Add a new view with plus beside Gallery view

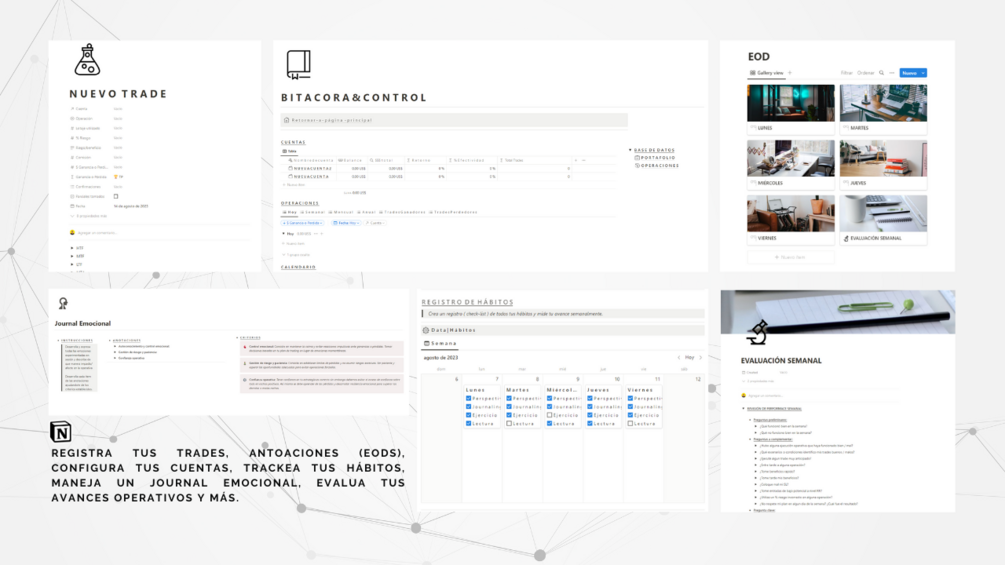[x=790, y=73]
